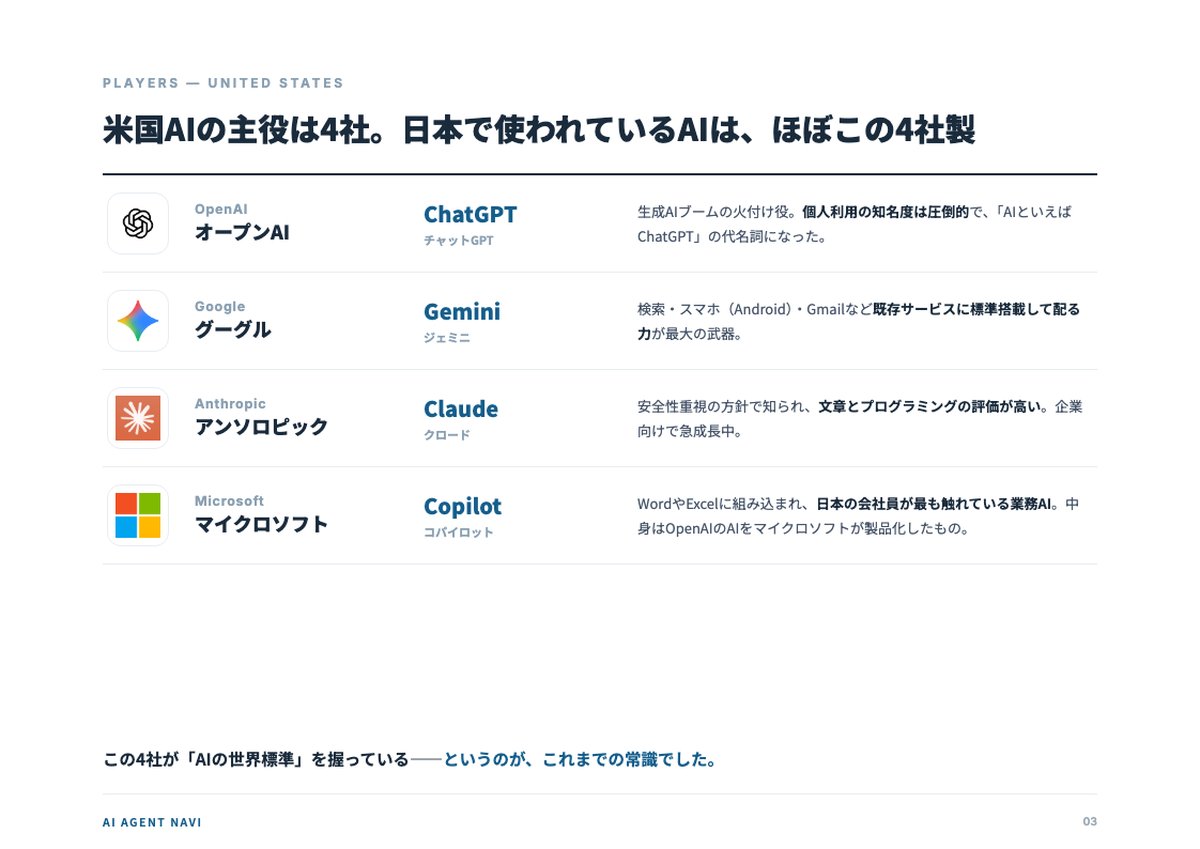Screen dimensions: 1200x849
Task: Click the Gemini product name
Action: [462, 312]
